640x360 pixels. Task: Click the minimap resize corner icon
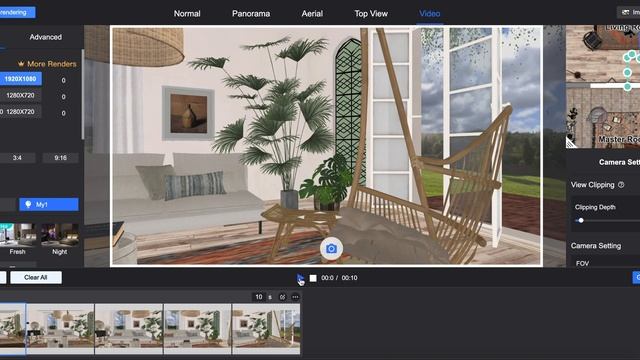pyautogui.click(x=572, y=142)
